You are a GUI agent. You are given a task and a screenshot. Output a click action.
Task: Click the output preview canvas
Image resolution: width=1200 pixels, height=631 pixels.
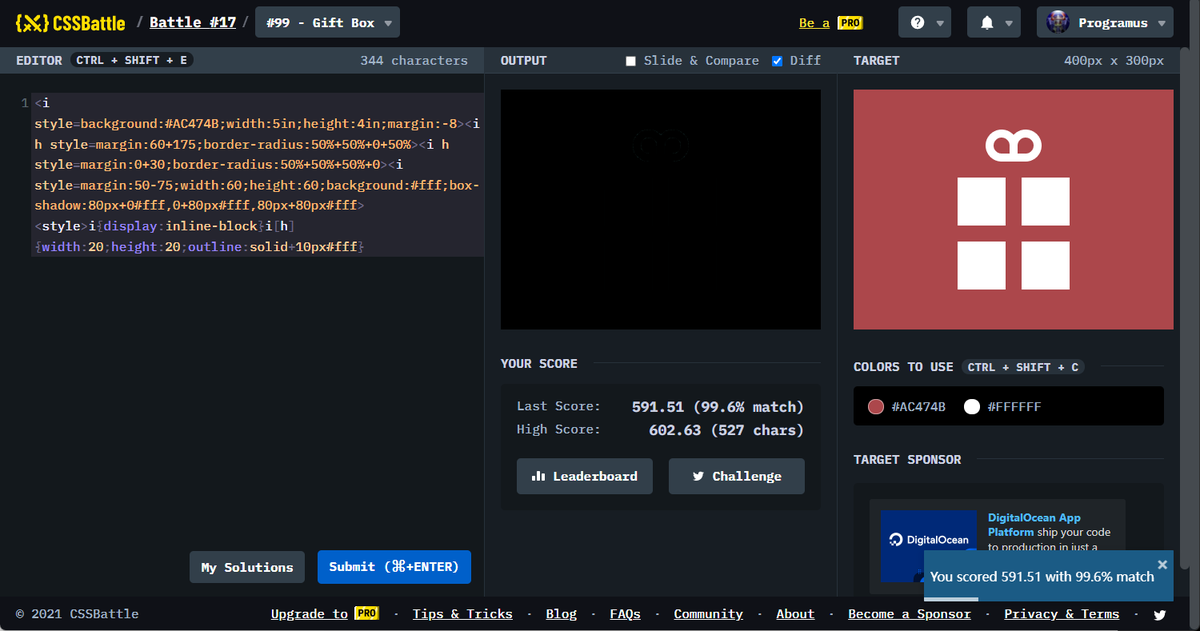pos(660,209)
